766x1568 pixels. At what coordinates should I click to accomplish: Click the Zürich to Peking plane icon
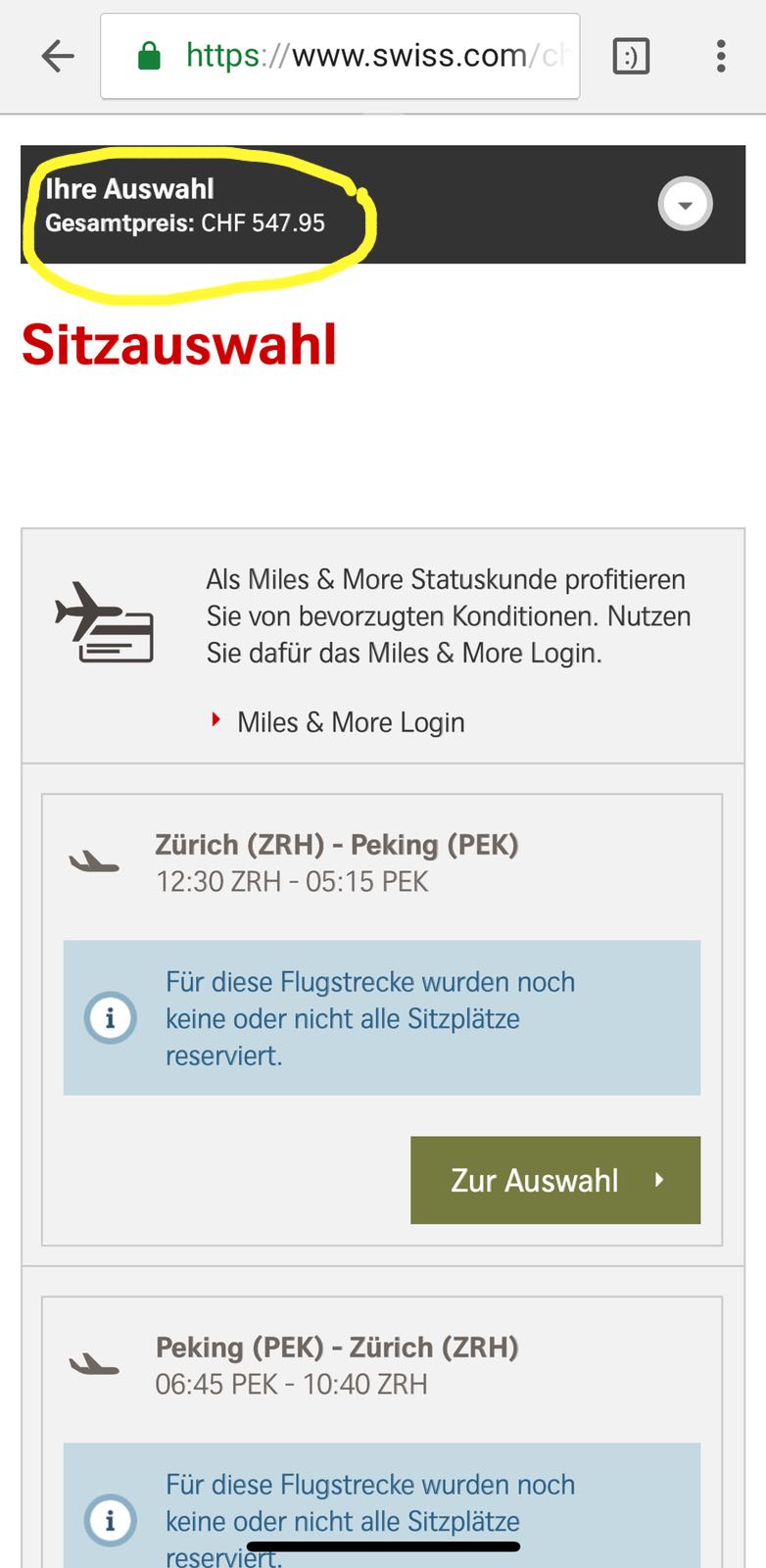click(94, 862)
